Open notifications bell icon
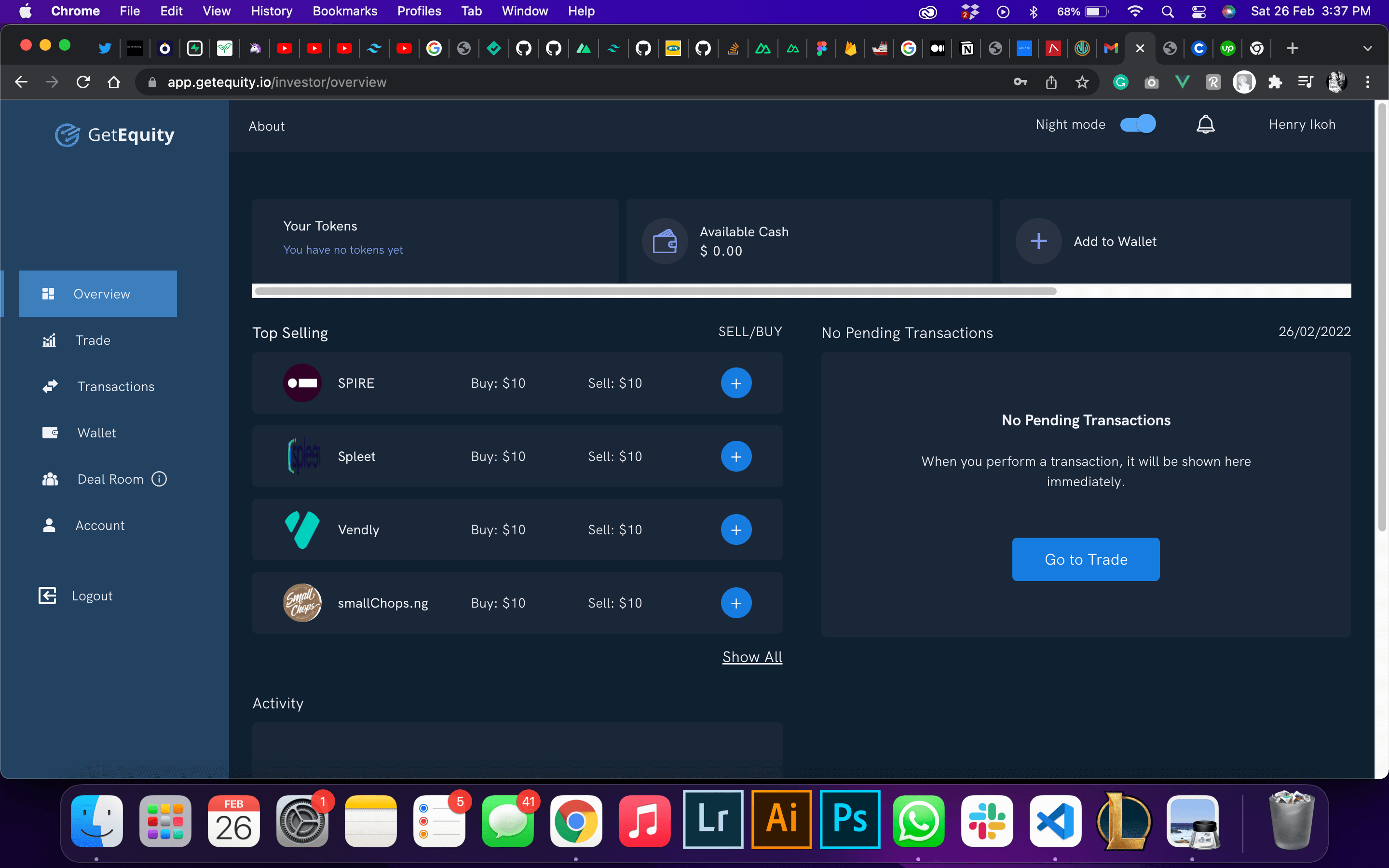 [1205, 124]
